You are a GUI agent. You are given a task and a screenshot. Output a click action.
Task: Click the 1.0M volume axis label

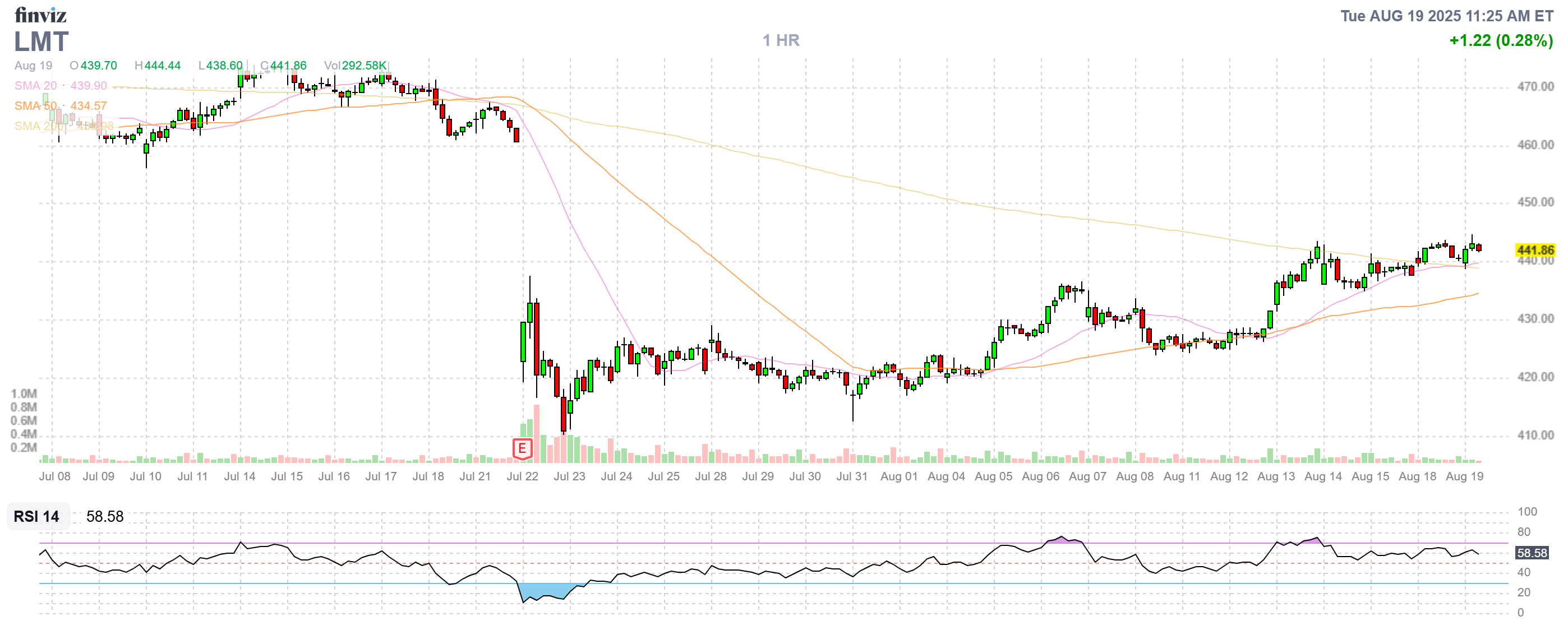pyautogui.click(x=24, y=393)
